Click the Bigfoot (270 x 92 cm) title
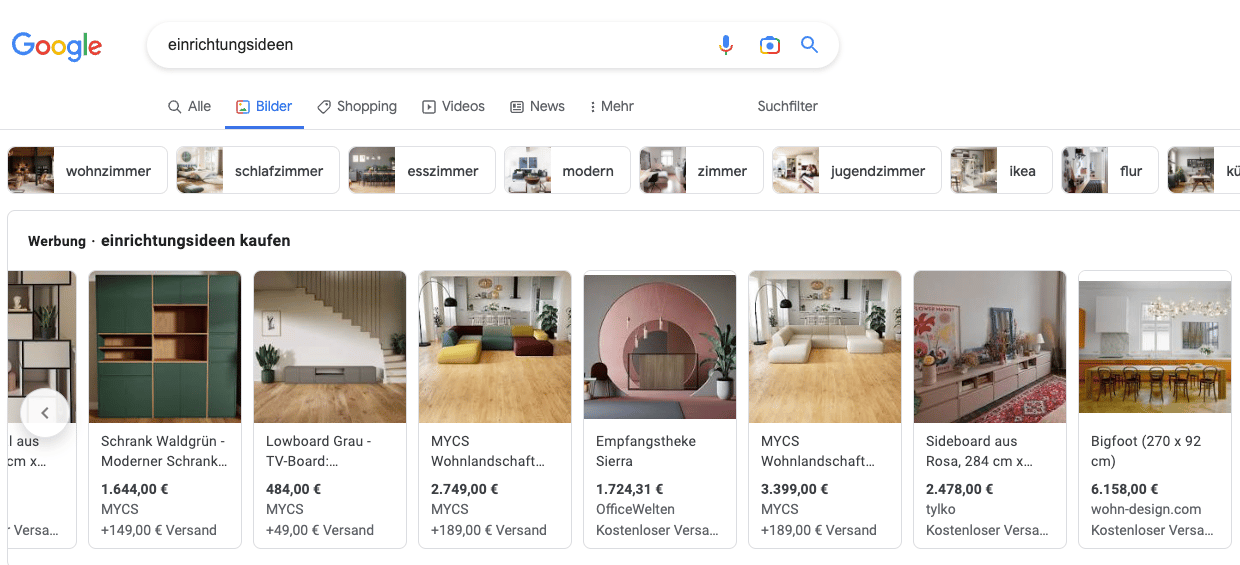Image resolution: width=1240 pixels, height=565 pixels. [1146, 451]
